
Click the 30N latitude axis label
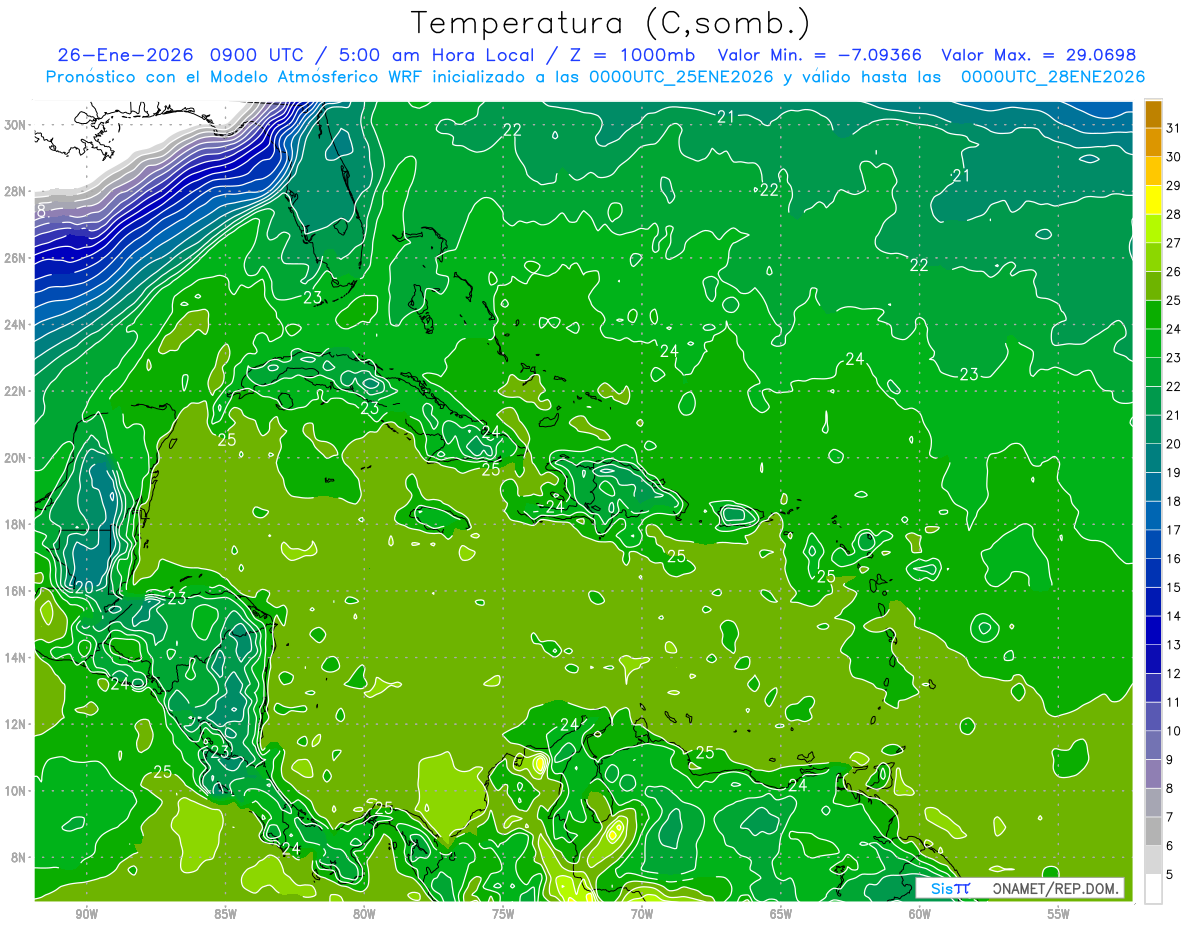pos(17,125)
